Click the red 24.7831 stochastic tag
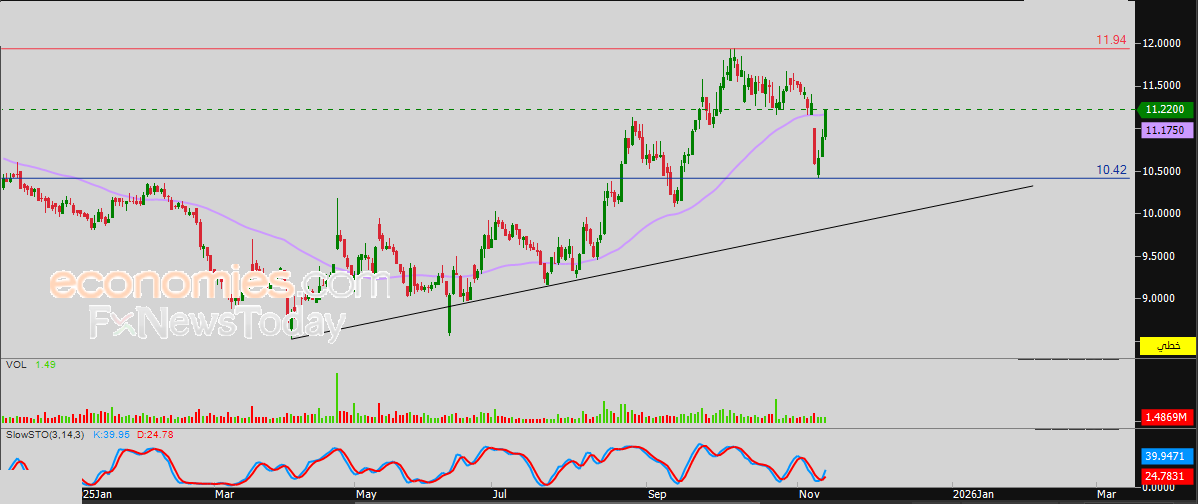This screenshot has width=1198, height=504. click(x=1167, y=477)
